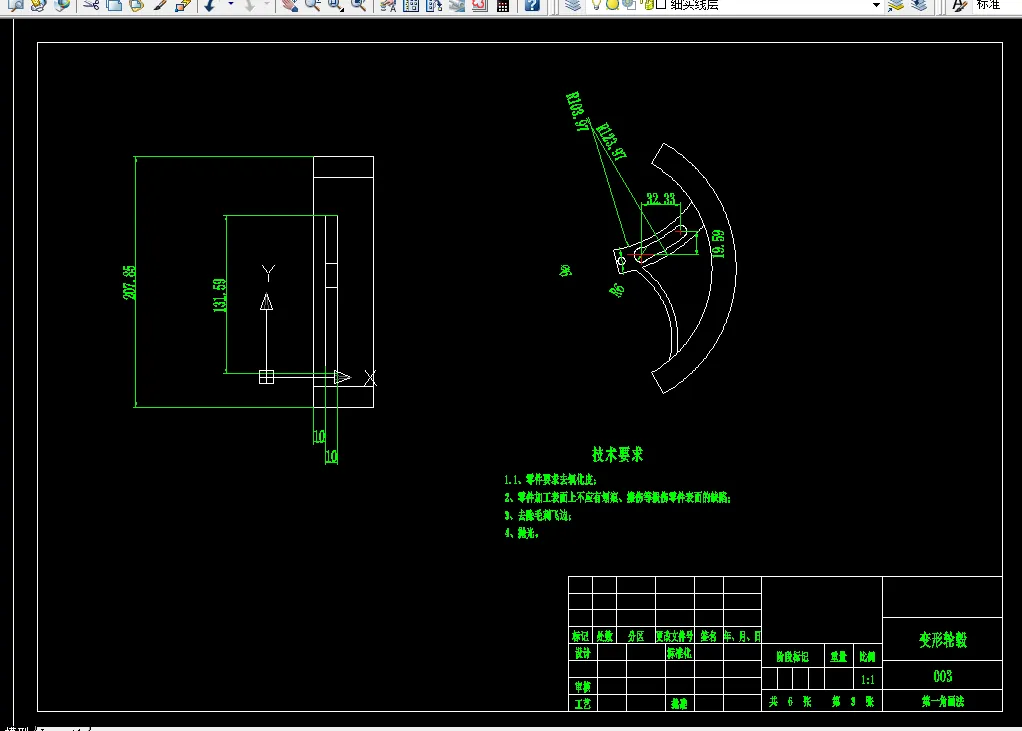Activate the Pan hand tool
Viewport: 1022px width, 731px height.
[x=289, y=5]
